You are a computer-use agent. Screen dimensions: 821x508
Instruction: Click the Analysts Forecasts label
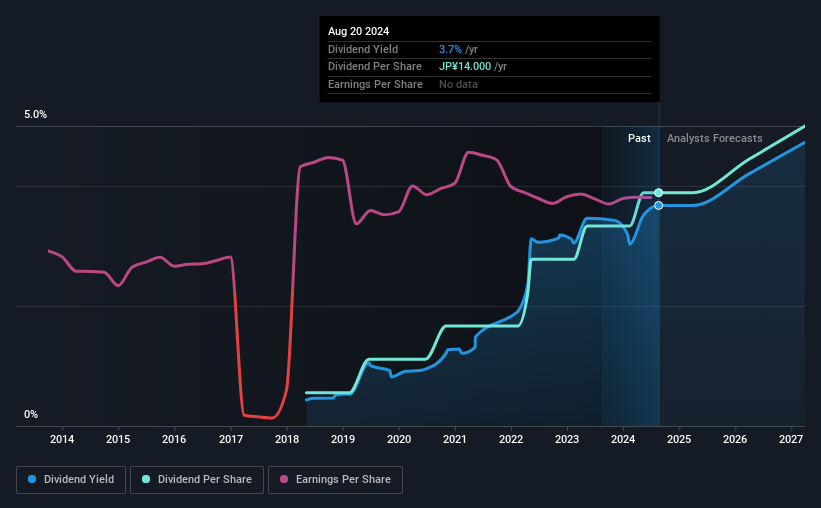pyautogui.click(x=715, y=138)
